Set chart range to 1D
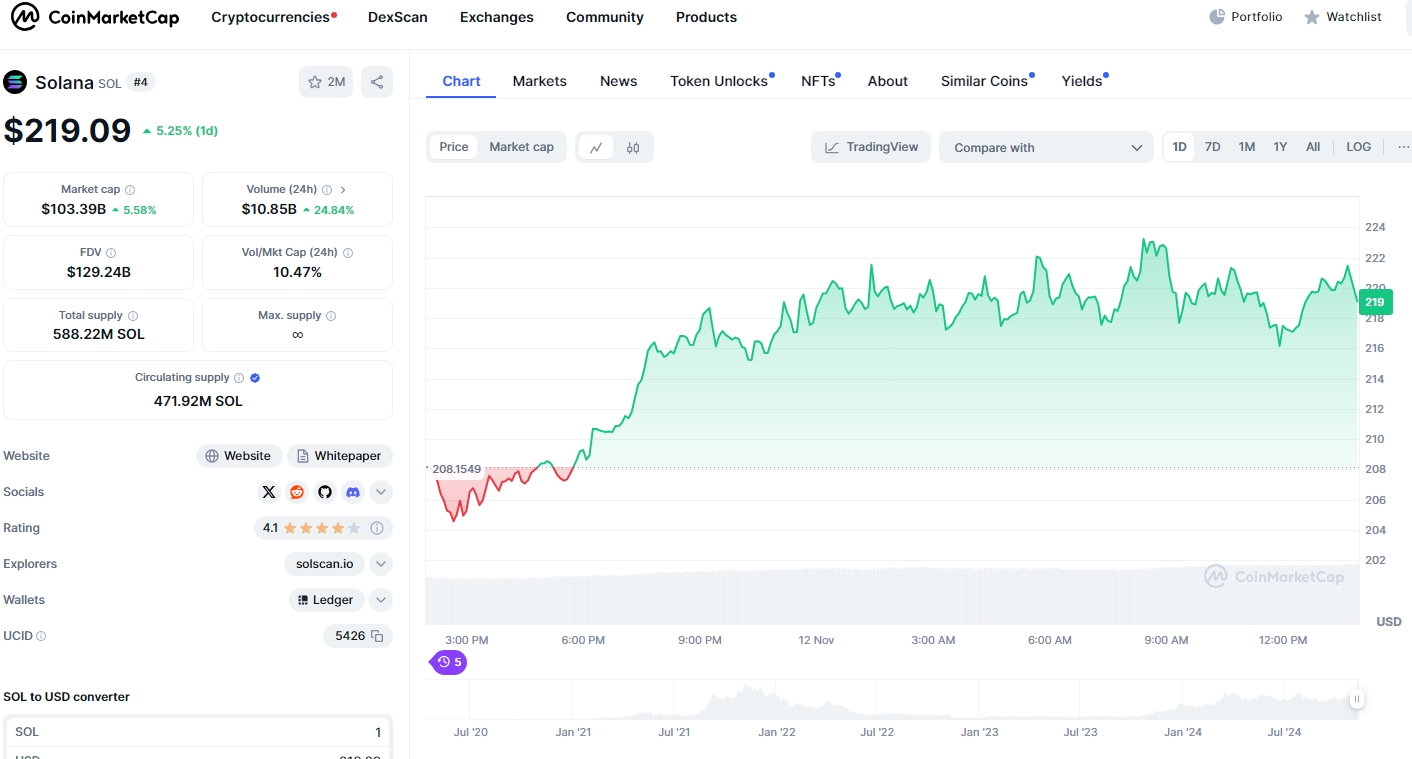The height and width of the screenshot is (759, 1412). pos(1180,147)
